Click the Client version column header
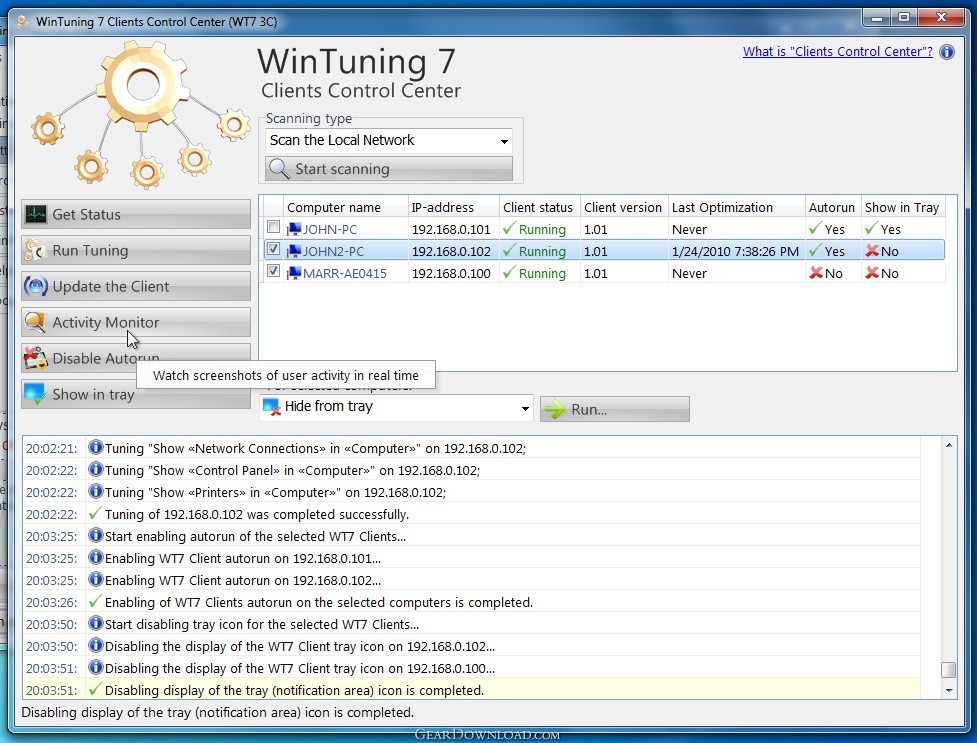977x743 pixels. pos(624,208)
